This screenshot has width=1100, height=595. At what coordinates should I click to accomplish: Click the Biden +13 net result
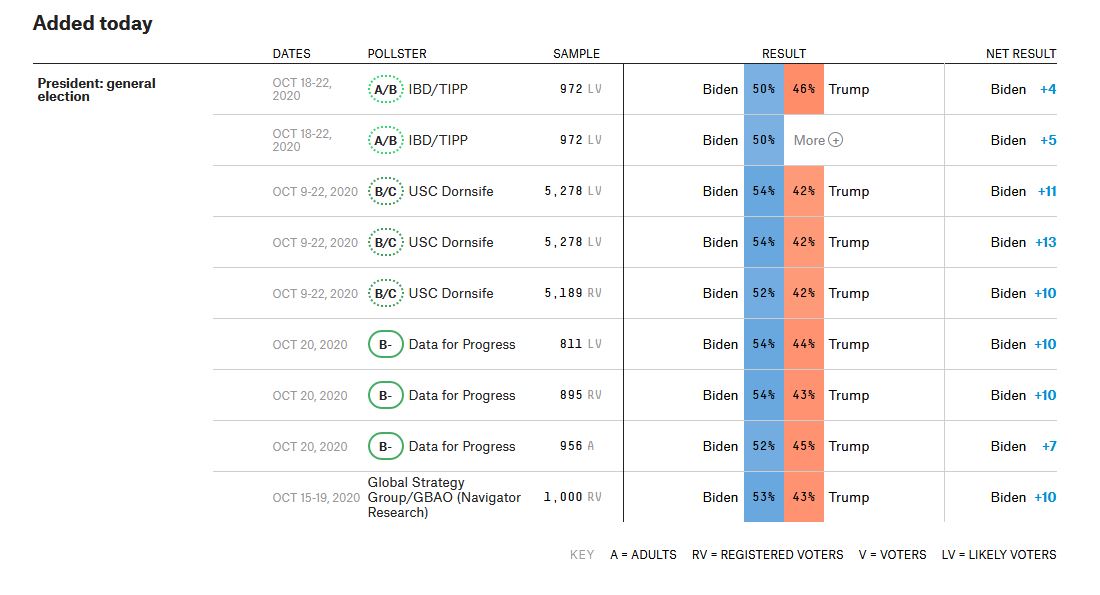1022,242
